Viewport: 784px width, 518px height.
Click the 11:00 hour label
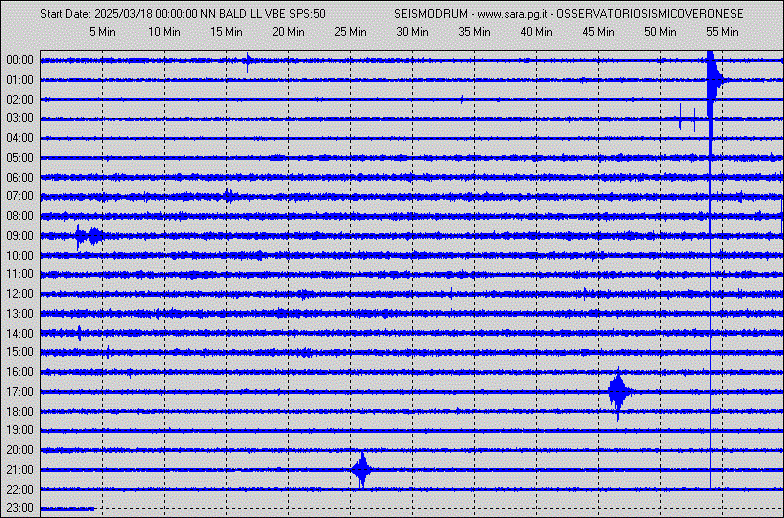tap(20, 274)
